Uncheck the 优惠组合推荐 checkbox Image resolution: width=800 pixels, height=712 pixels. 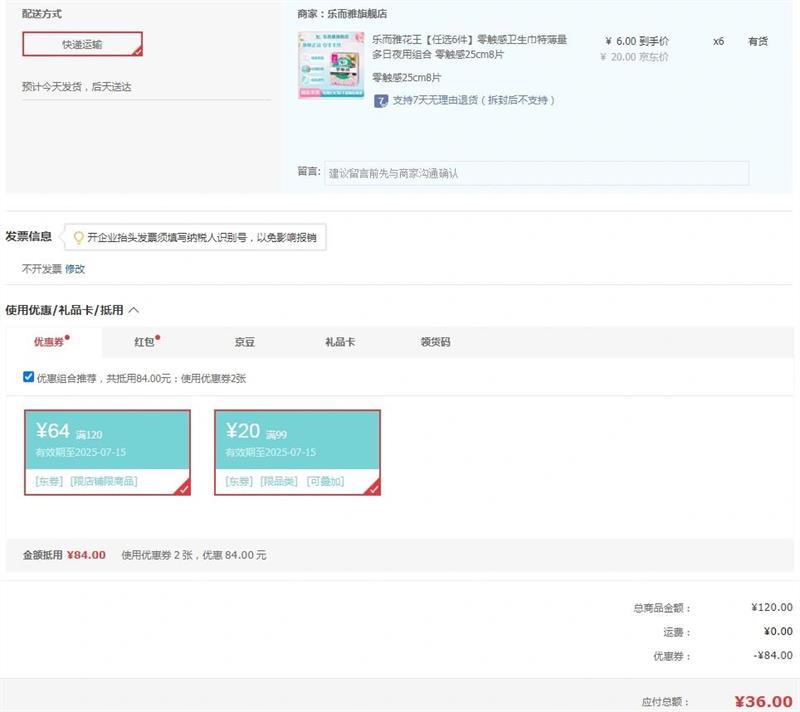[x=28, y=377]
